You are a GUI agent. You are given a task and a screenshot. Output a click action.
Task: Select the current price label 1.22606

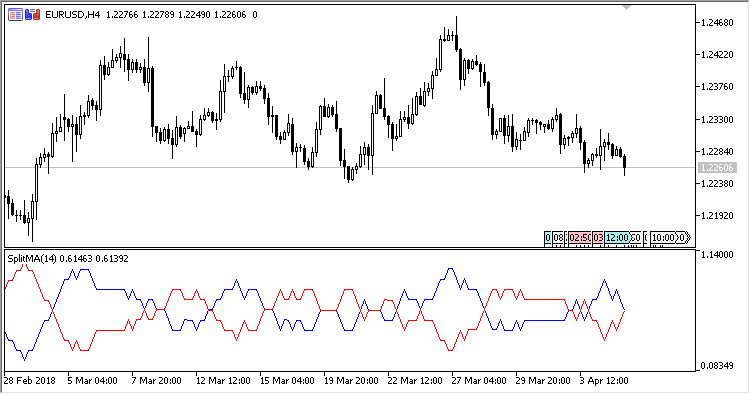tap(717, 168)
